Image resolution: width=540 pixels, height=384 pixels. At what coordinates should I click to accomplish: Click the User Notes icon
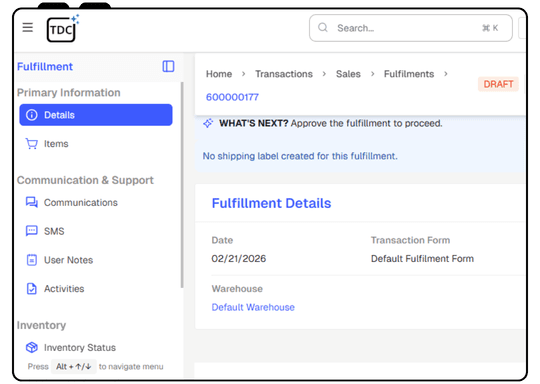pos(32,260)
